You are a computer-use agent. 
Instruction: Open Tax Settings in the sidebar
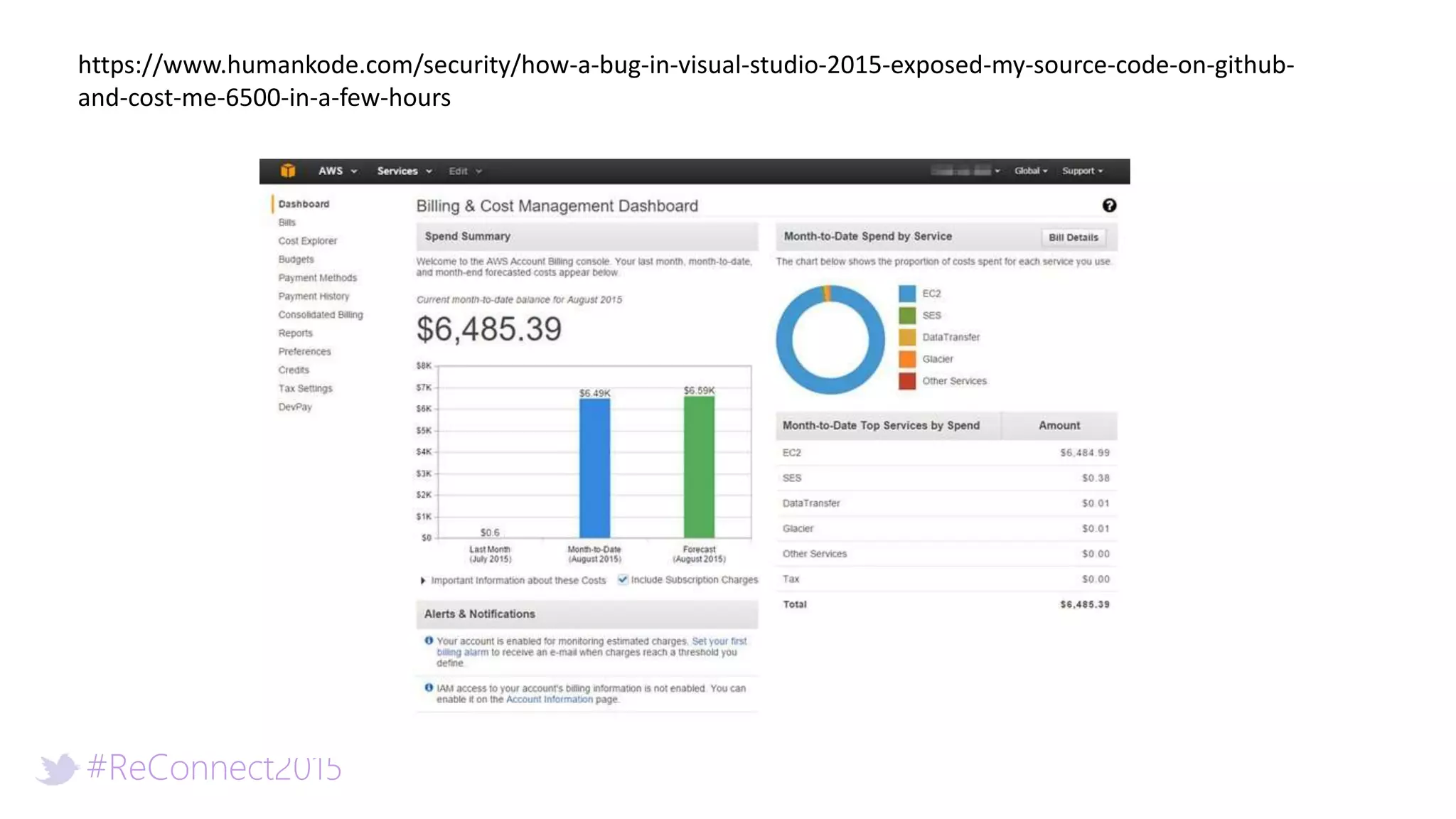tap(305, 389)
